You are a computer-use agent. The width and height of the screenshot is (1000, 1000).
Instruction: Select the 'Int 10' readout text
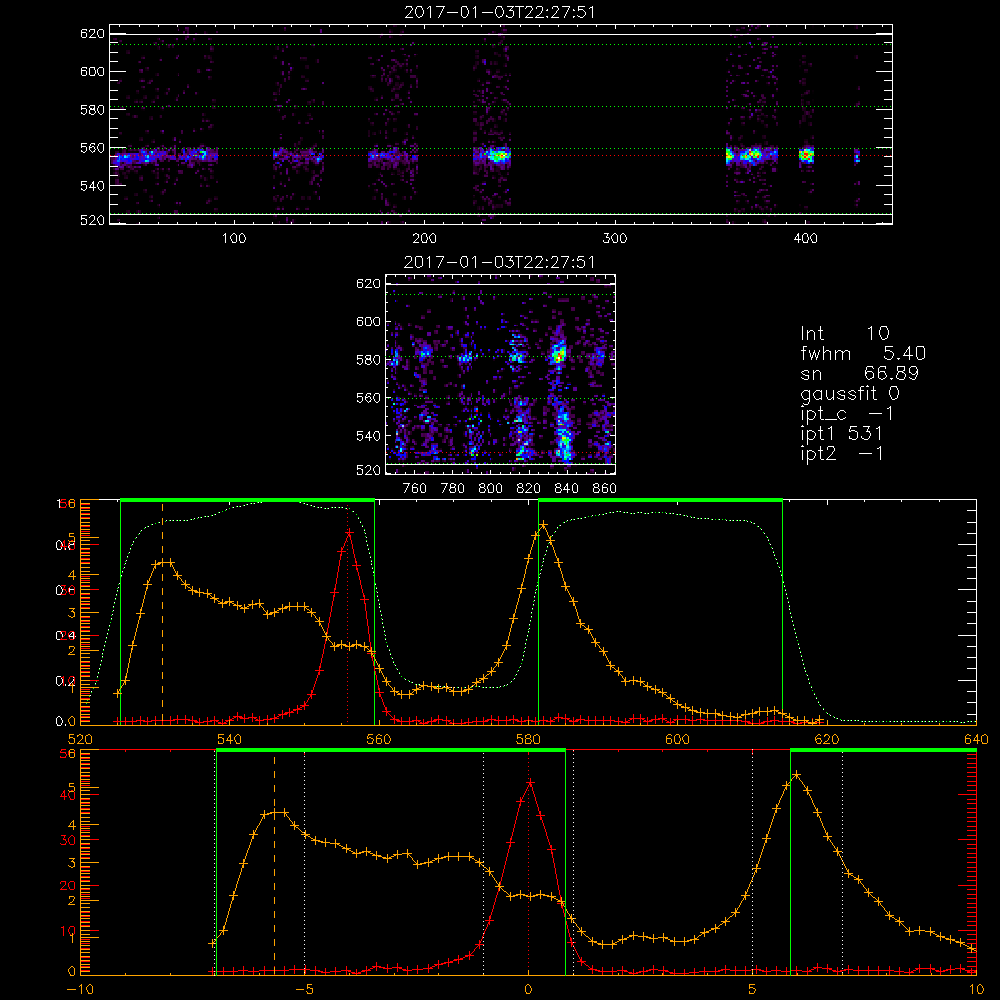coord(845,334)
